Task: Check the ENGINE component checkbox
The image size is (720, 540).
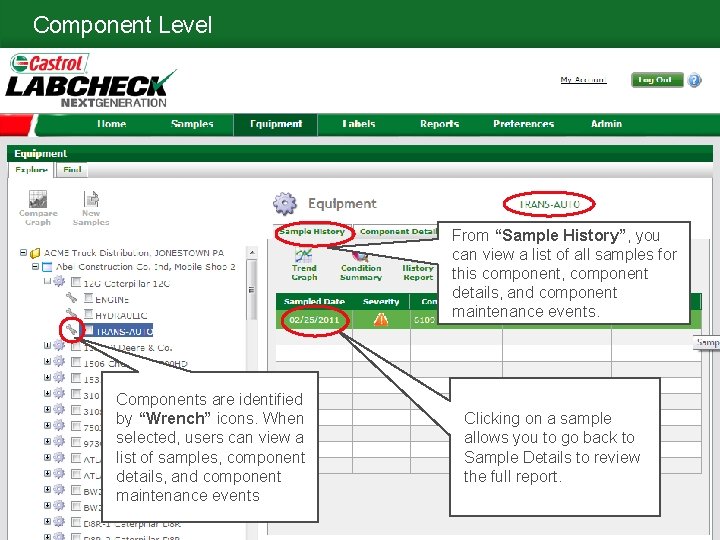Action: (x=89, y=298)
